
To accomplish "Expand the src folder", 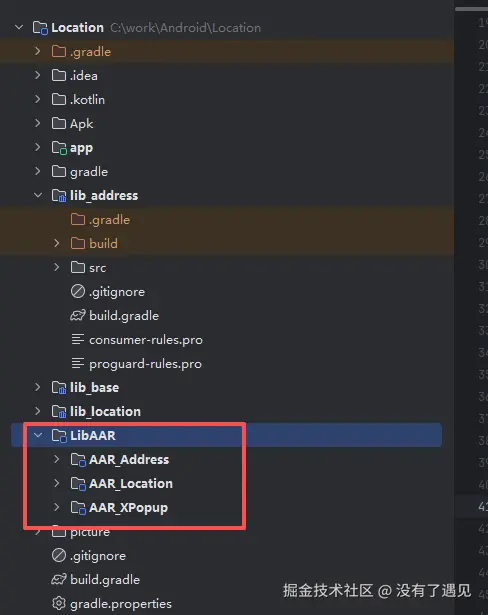I will click(x=56, y=267).
